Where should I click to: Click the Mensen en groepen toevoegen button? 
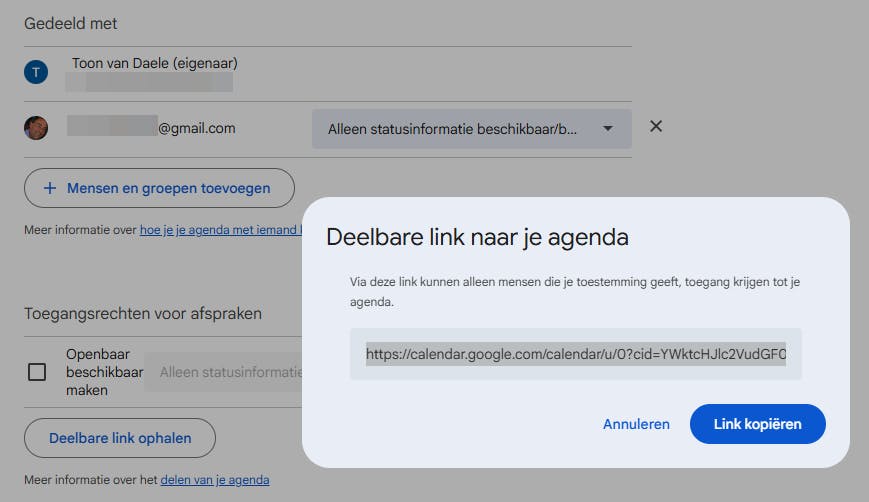pyautogui.click(x=160, y=188)
